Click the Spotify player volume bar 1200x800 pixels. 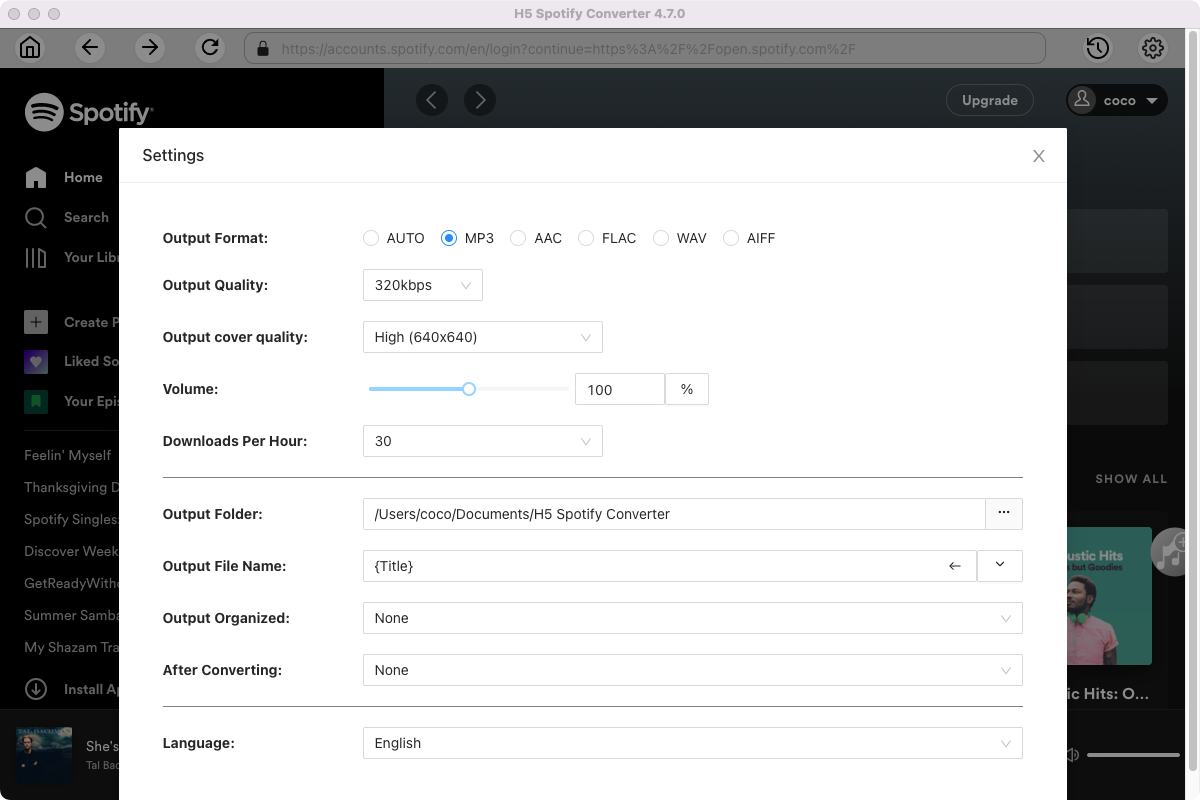1133,755
